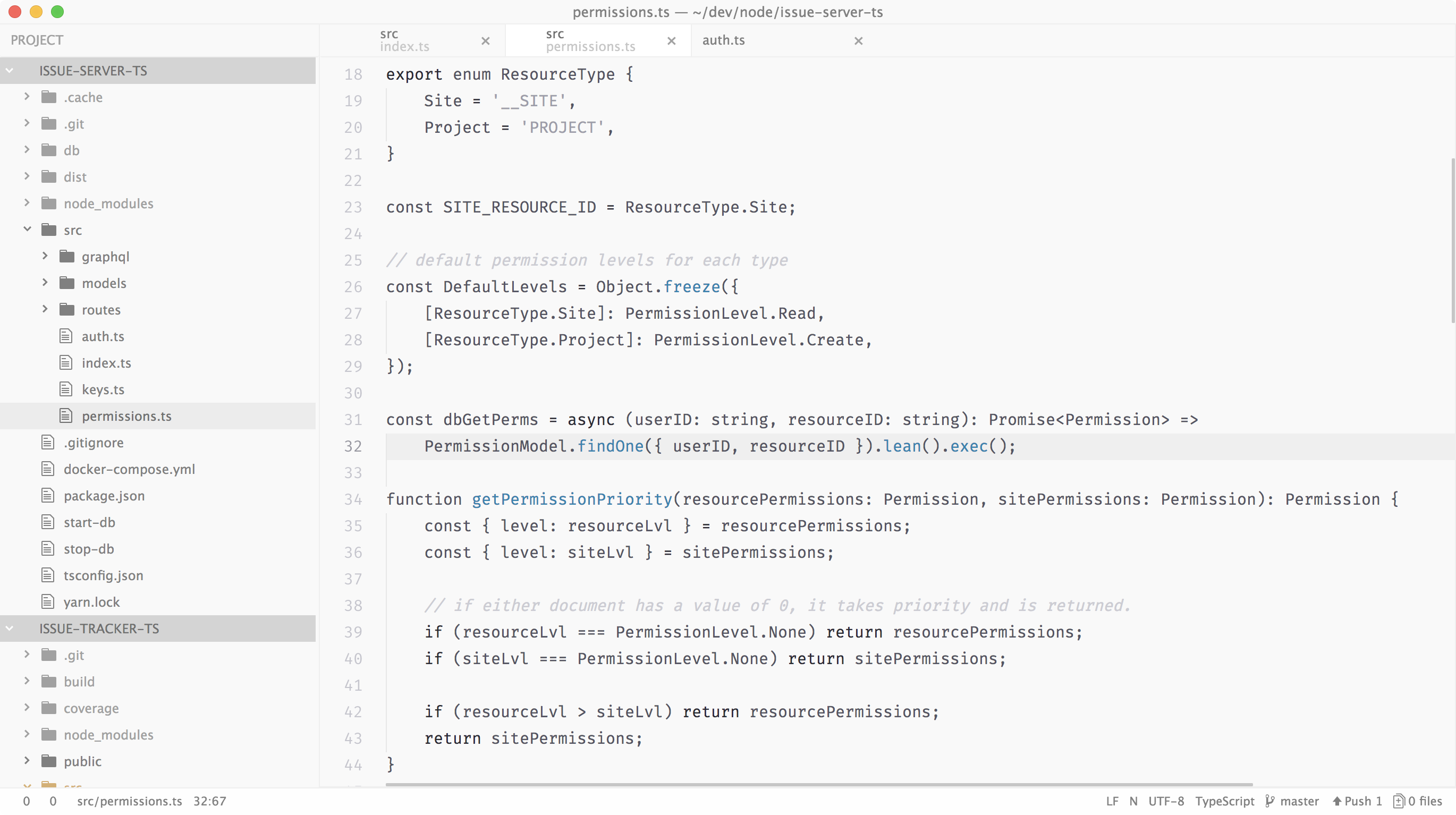
Task: Expand the graphql folder
Action: point(45,256)
